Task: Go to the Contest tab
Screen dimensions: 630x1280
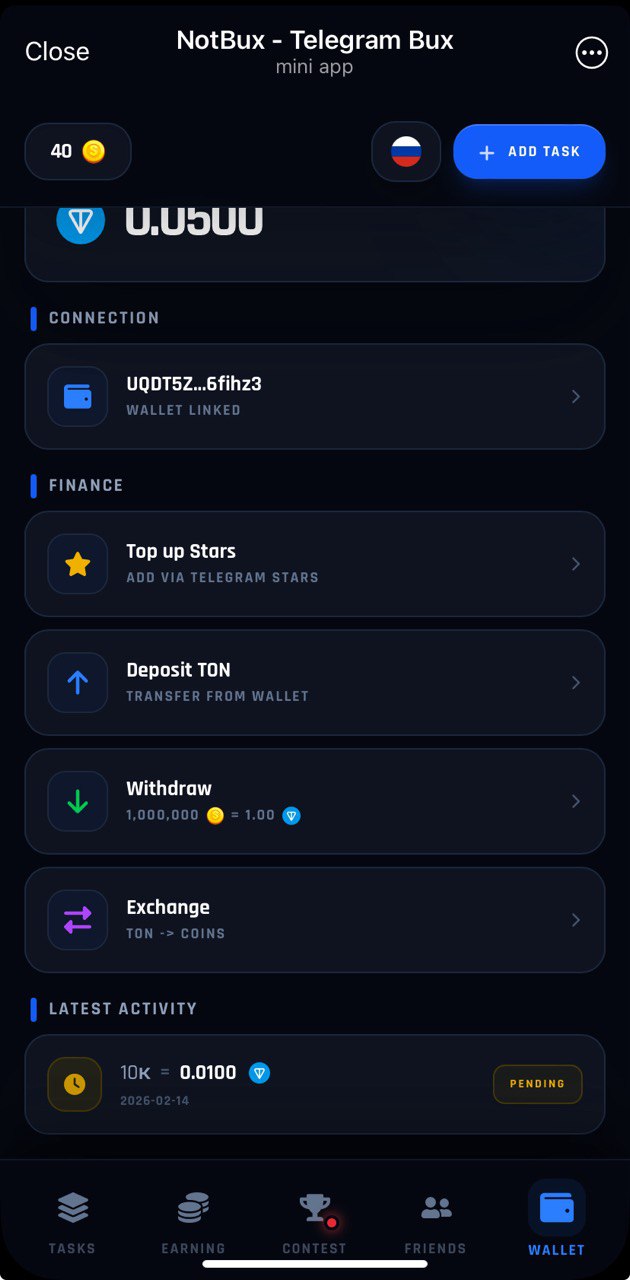Action: point(315,1222)
